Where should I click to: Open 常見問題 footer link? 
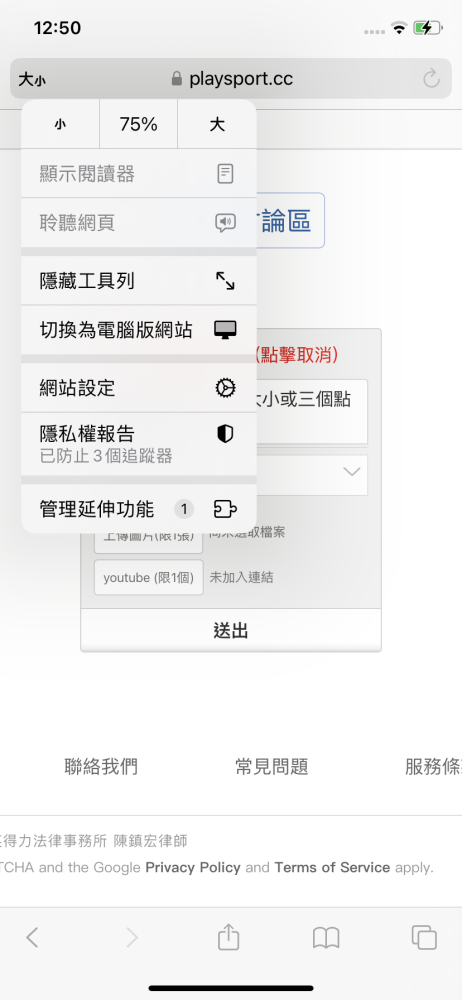coord(272,767)
